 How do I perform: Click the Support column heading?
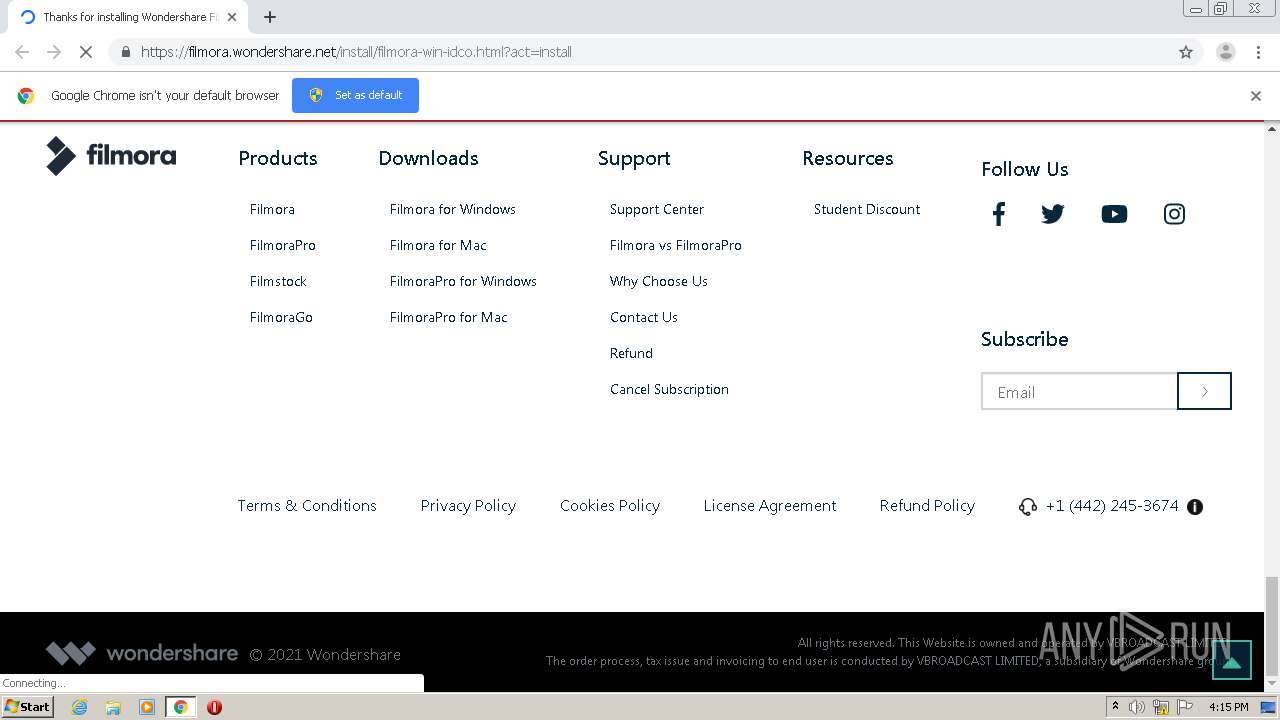click(x=634, y=158)
